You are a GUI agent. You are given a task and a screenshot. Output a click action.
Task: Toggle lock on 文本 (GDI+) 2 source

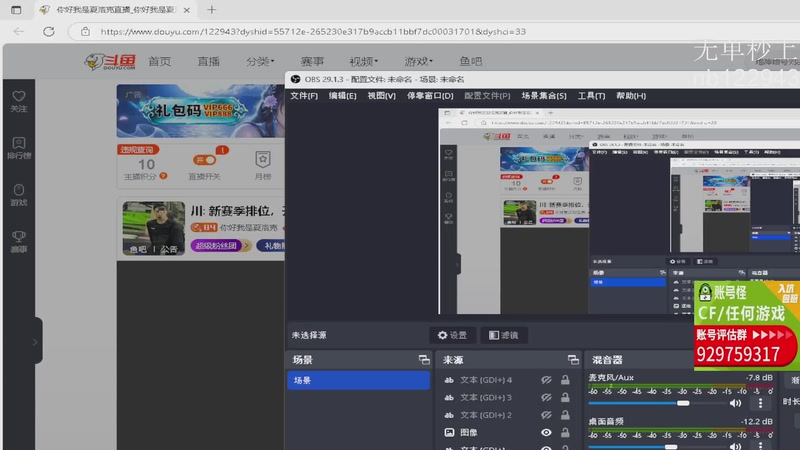point(565,415)
